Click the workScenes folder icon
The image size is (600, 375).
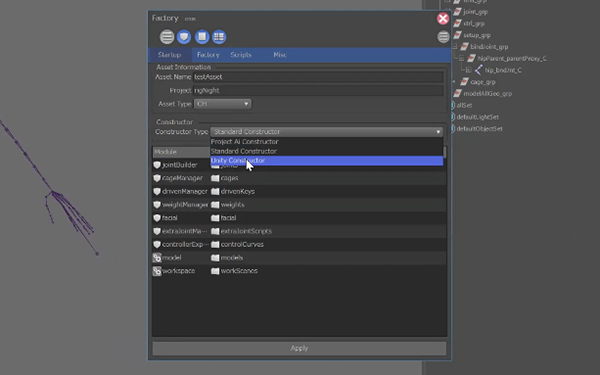pyautogui.click(x=215, y=271)
